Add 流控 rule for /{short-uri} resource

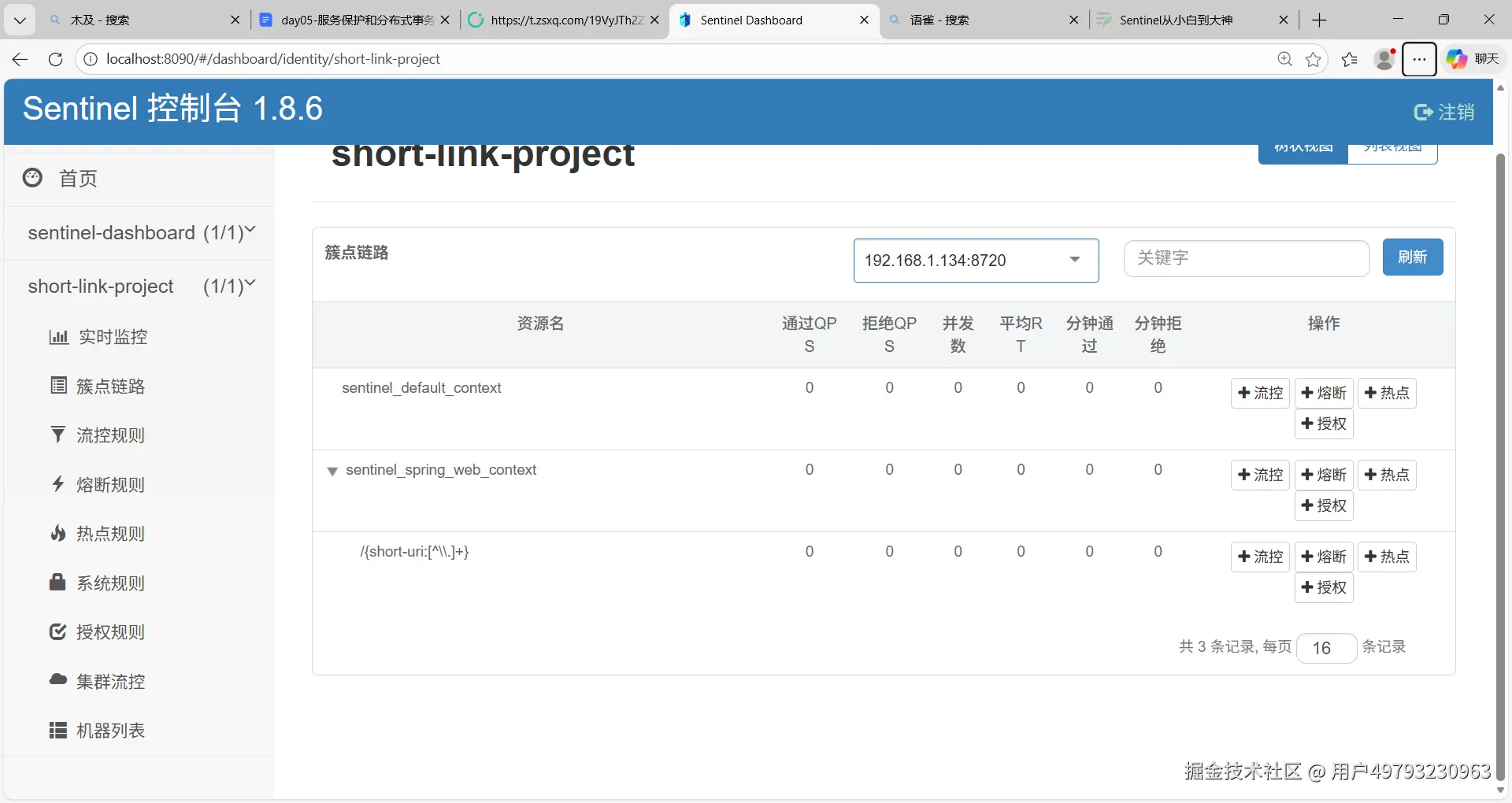point(1260,557)
